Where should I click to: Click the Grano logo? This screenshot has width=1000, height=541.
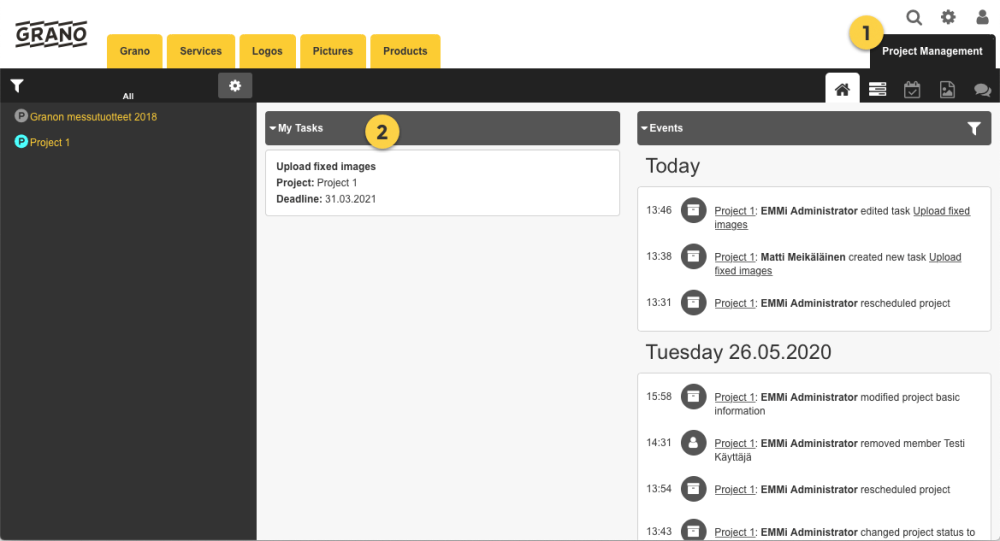(x=51, y=34)
